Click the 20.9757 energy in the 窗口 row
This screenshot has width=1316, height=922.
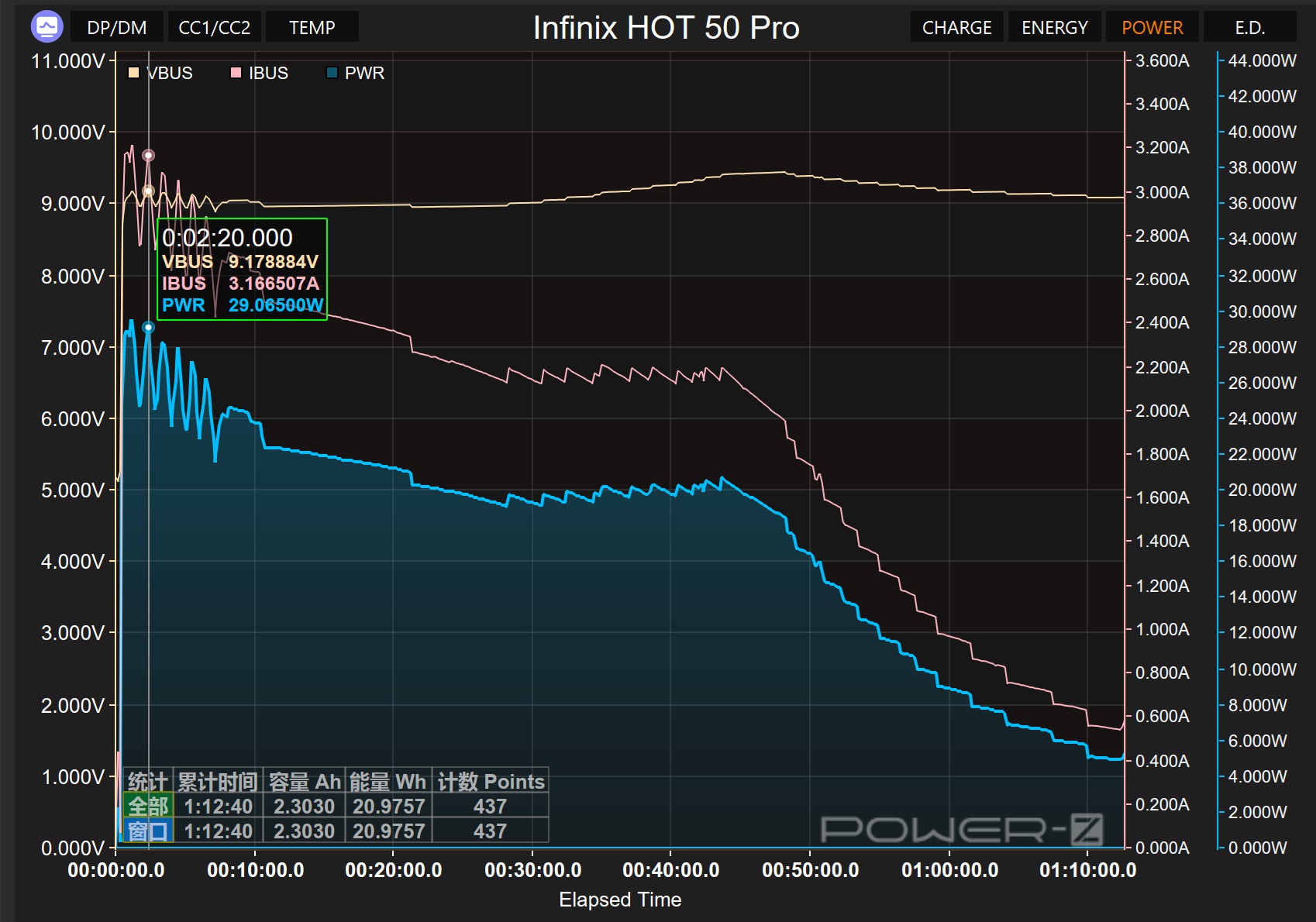coord(388,831)
